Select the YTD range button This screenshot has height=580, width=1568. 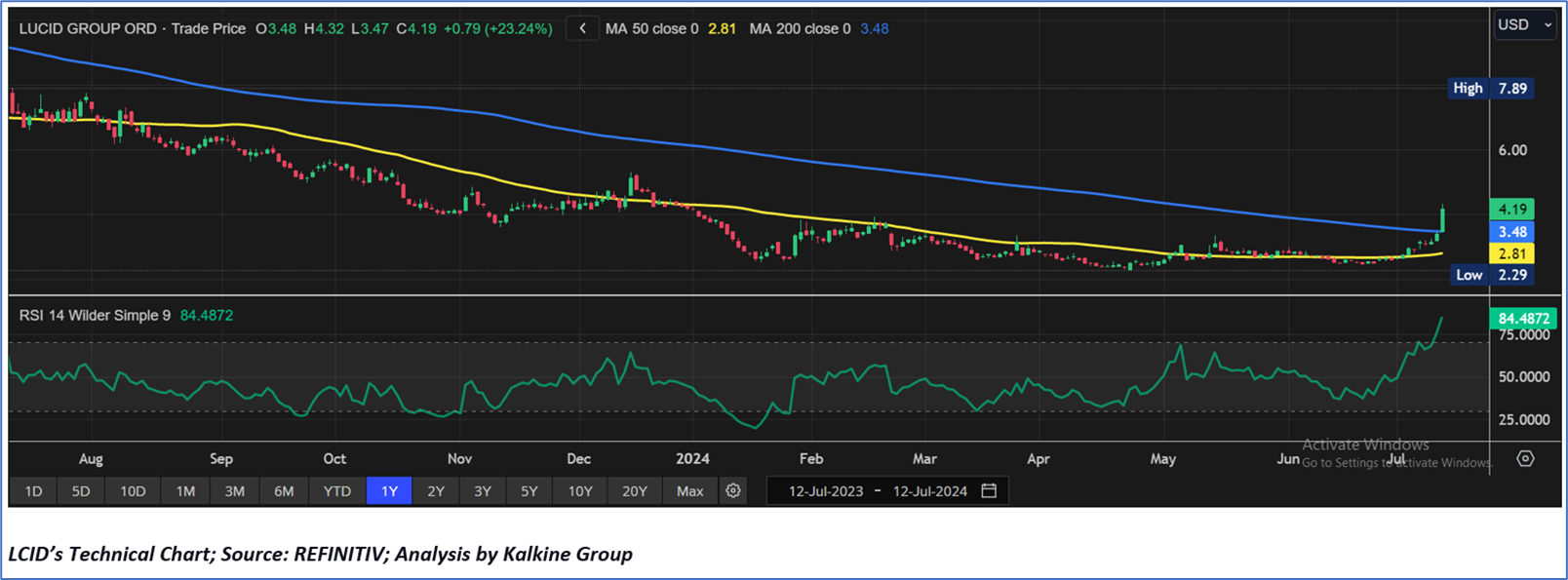[337, 491]
